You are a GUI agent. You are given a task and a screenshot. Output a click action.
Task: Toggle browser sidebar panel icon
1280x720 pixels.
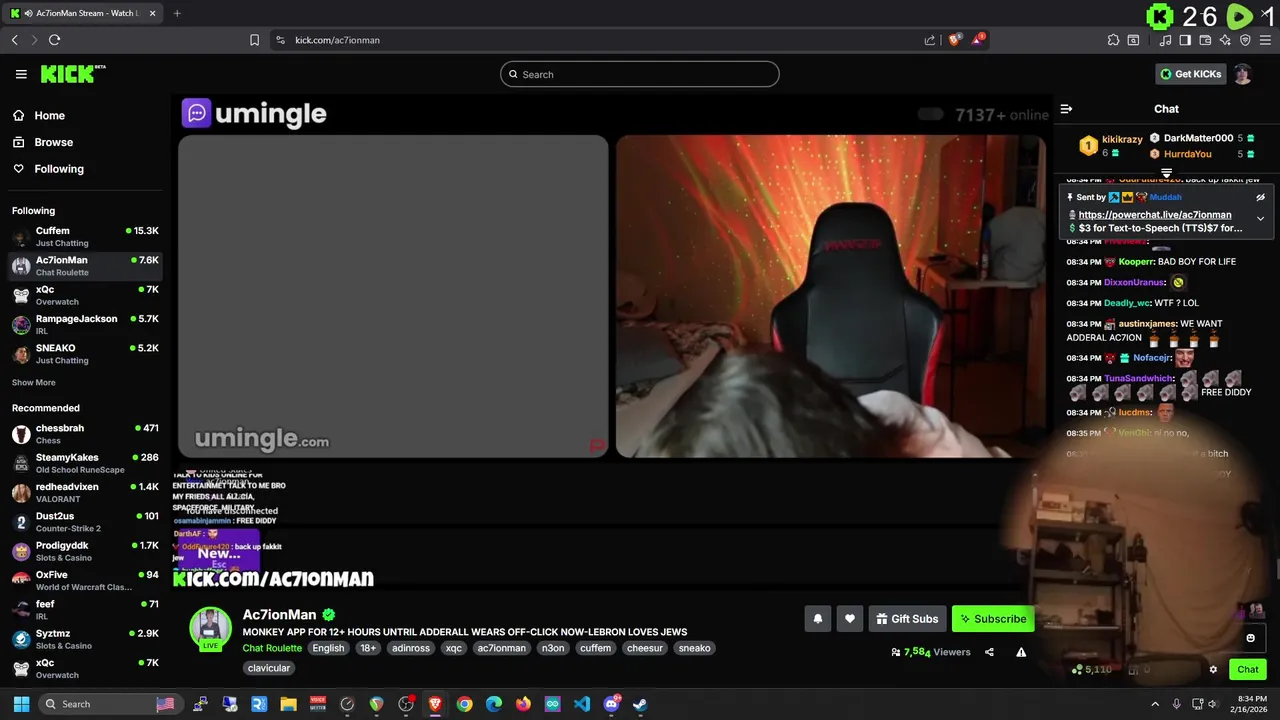click(1185, 40)
